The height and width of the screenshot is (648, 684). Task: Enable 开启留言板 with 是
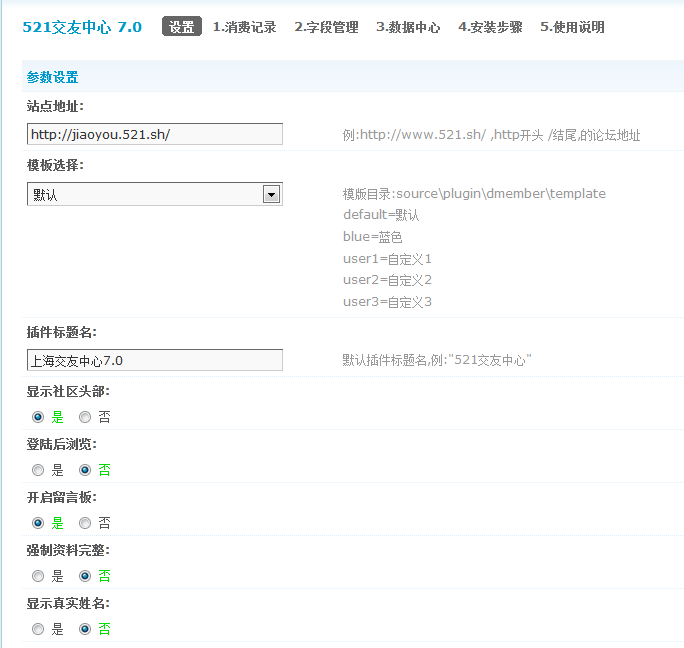pos(38,523)
